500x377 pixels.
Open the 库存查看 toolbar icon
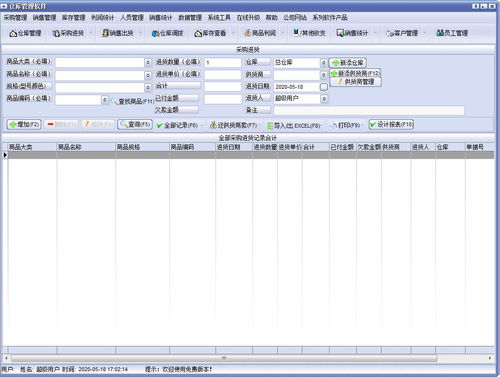210,33
